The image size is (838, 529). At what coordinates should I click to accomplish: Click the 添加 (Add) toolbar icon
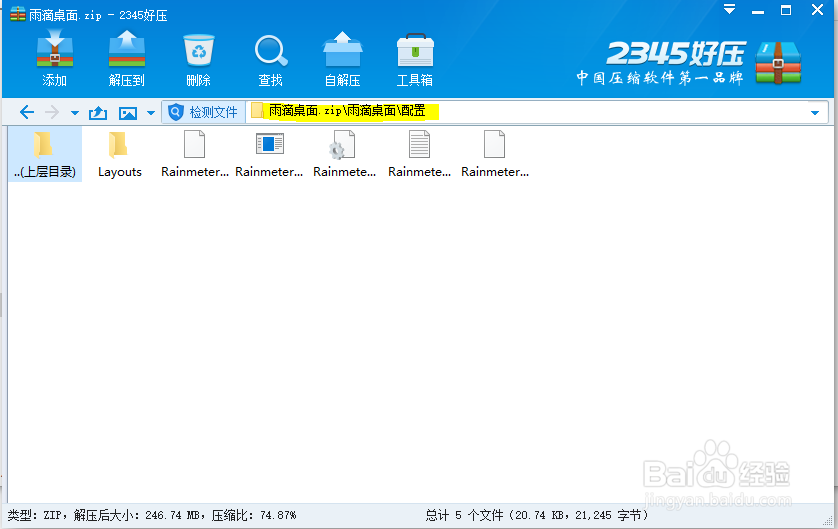[x=55, y=59]
